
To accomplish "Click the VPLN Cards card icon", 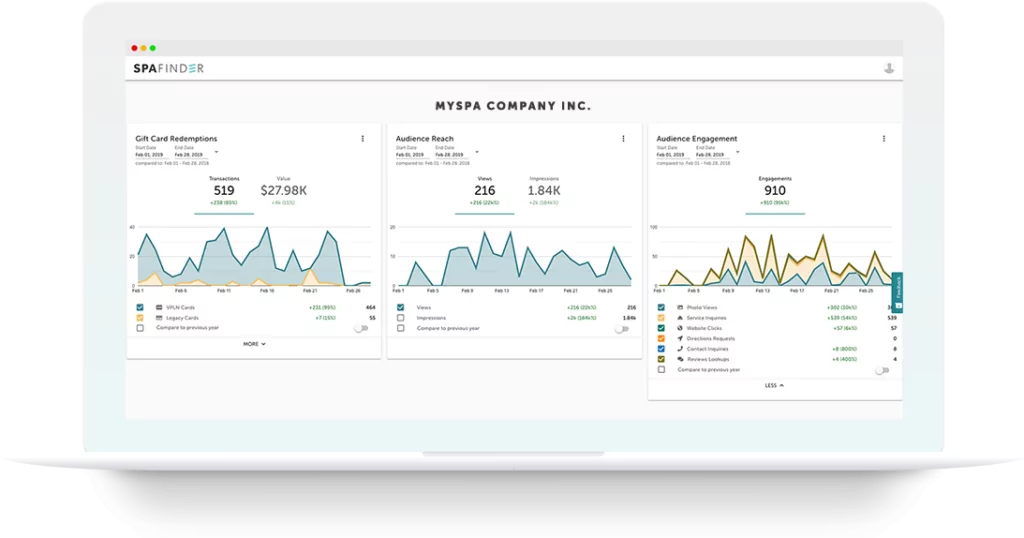I will click(x=159, y=307).
